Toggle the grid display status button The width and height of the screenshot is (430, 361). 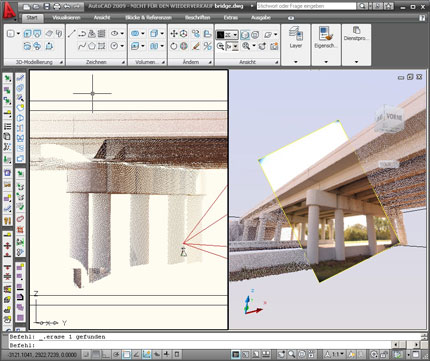pos(96,354)
